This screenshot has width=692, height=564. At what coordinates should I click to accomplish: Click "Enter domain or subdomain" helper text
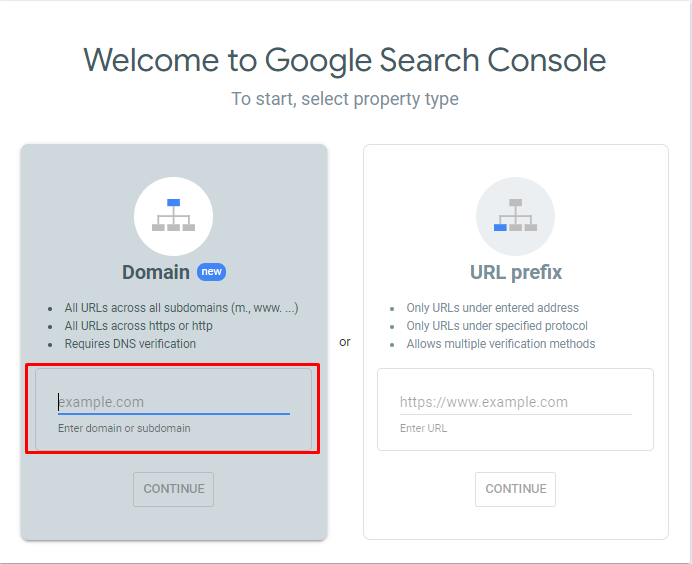(x=124, y=428)
